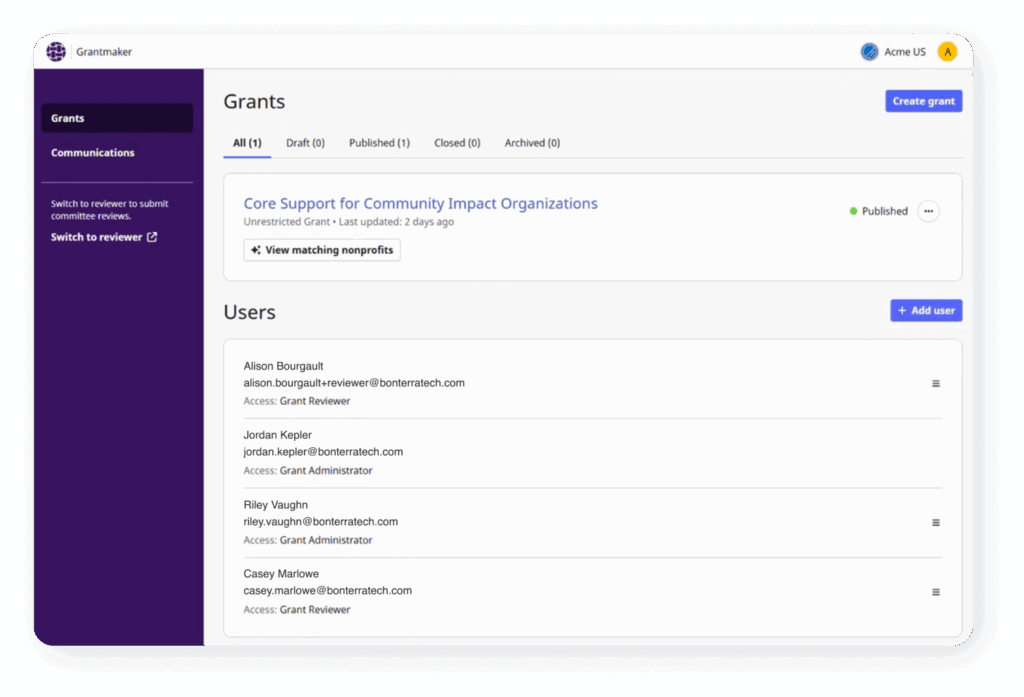
Task: Click the Grantmaker logo icon
Action: pos(55,51)
